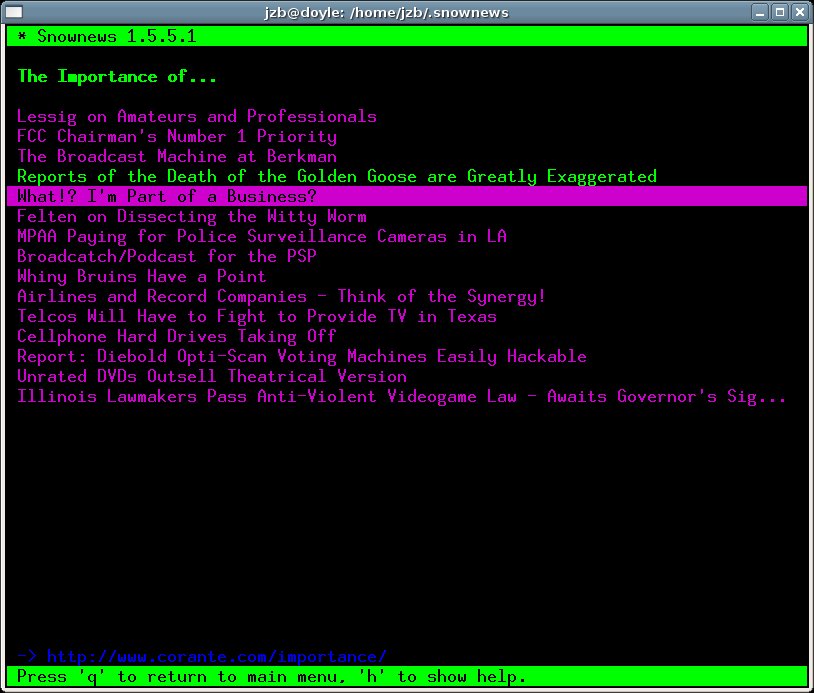814x693 pixels.
Task: Open the window menu icon in title bar
Action: coord(13,11)
